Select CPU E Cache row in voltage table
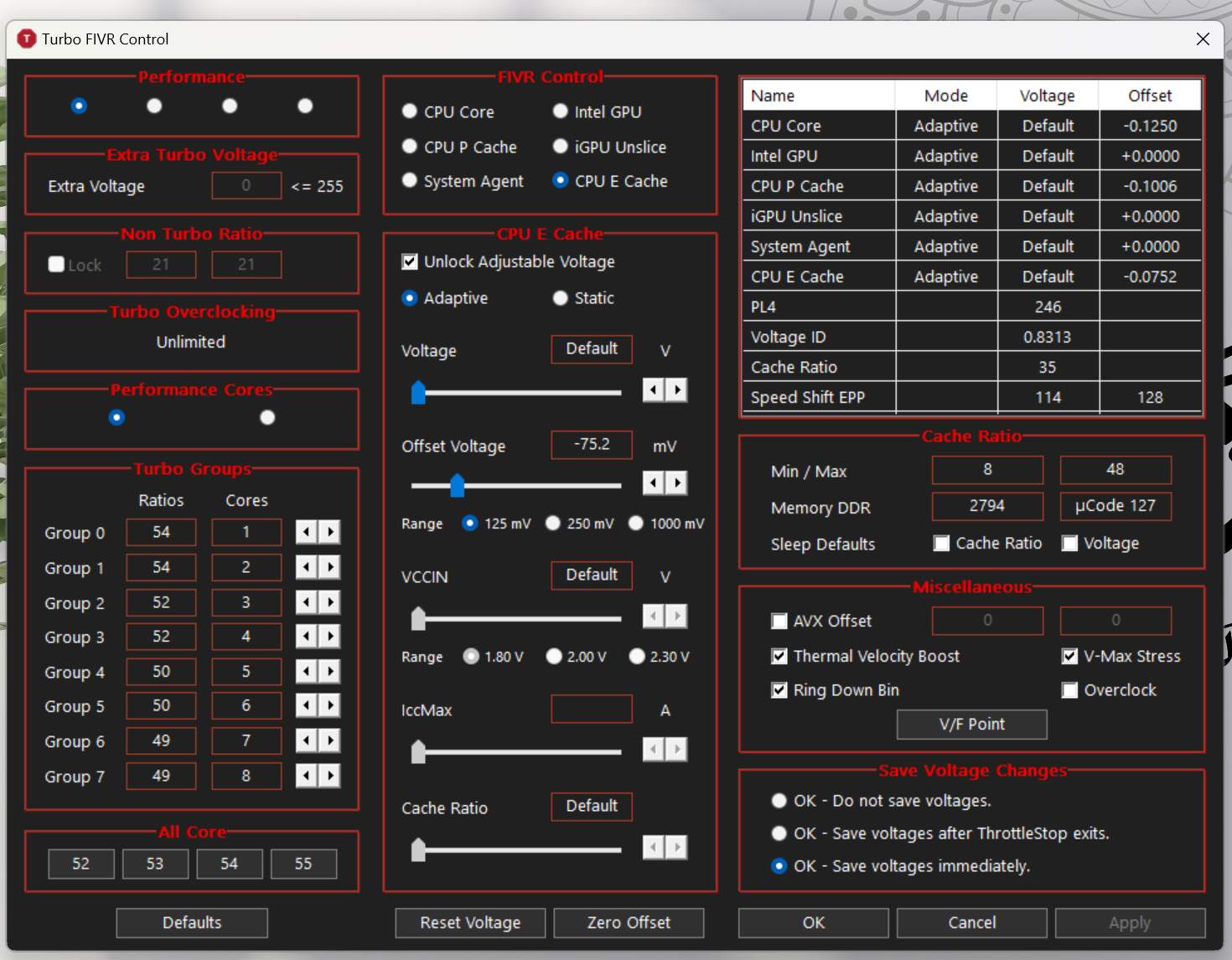1232x960 pixels. (972, 276)
